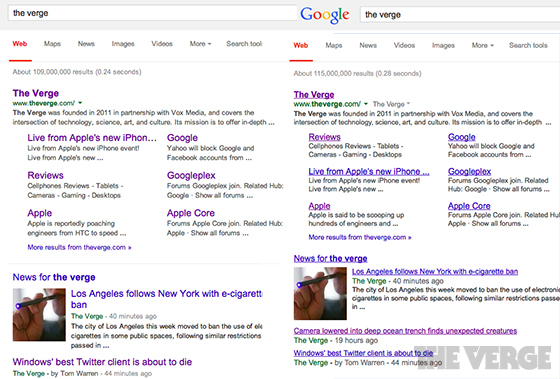Open Camera lowered into deep ocean trench article

tap(405, 331)
